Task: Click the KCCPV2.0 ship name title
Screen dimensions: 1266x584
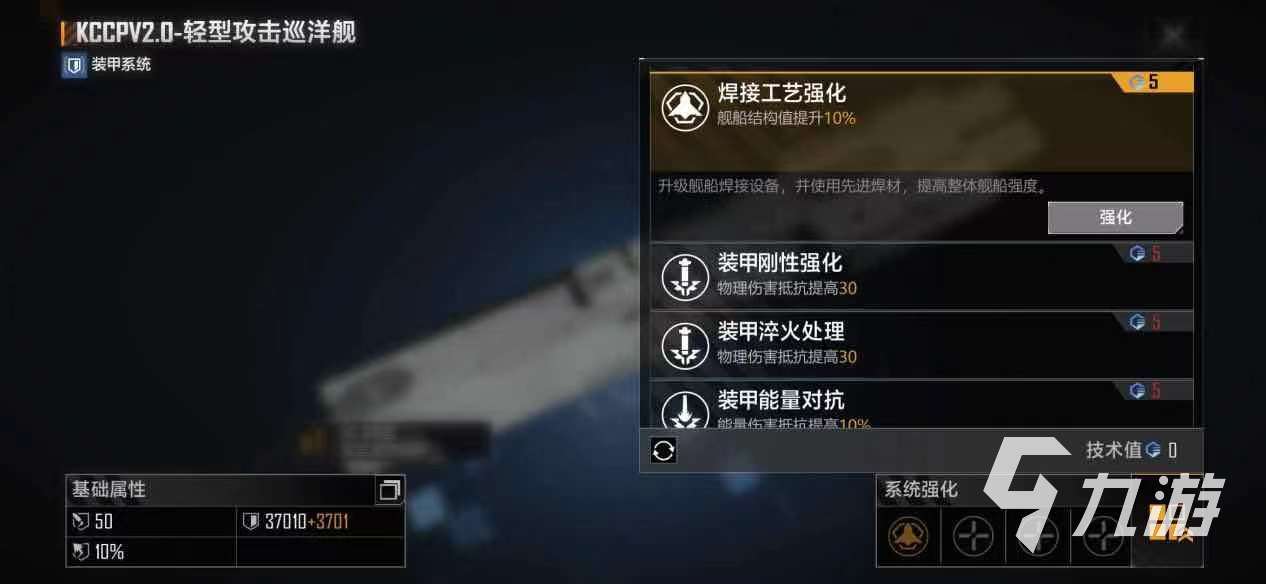Action: [215, 32]
